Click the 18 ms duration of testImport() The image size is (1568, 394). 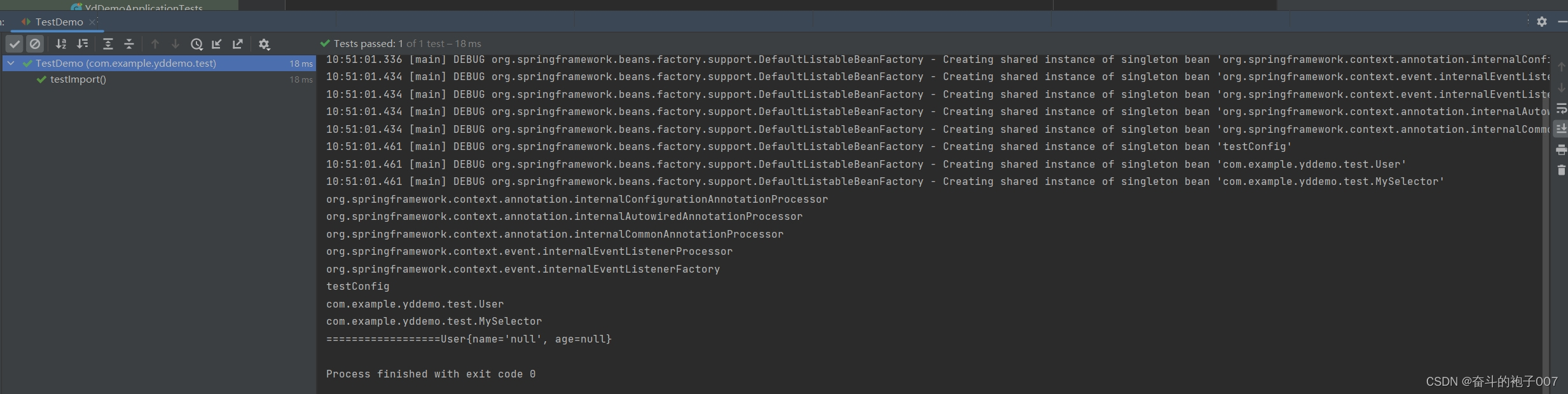pos(301,79)
